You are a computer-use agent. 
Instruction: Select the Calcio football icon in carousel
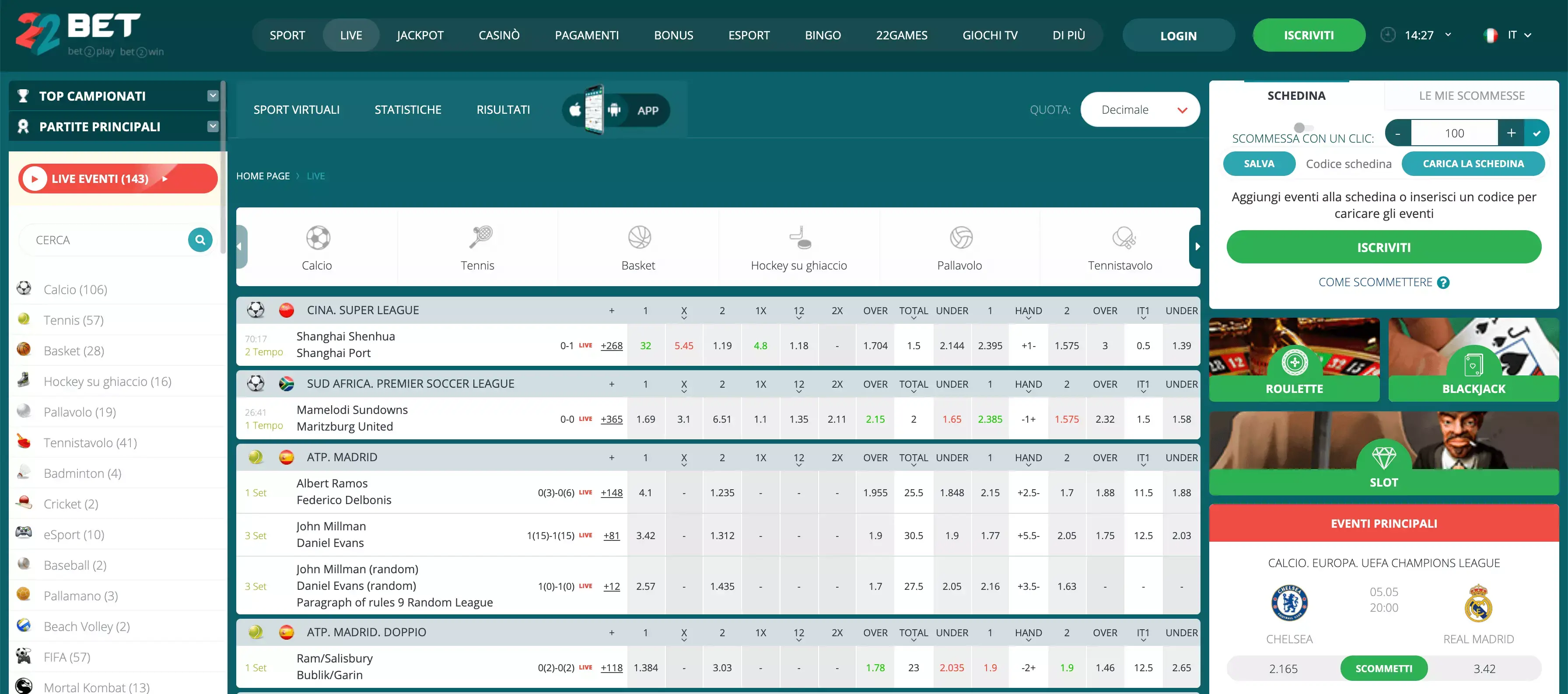318,238
